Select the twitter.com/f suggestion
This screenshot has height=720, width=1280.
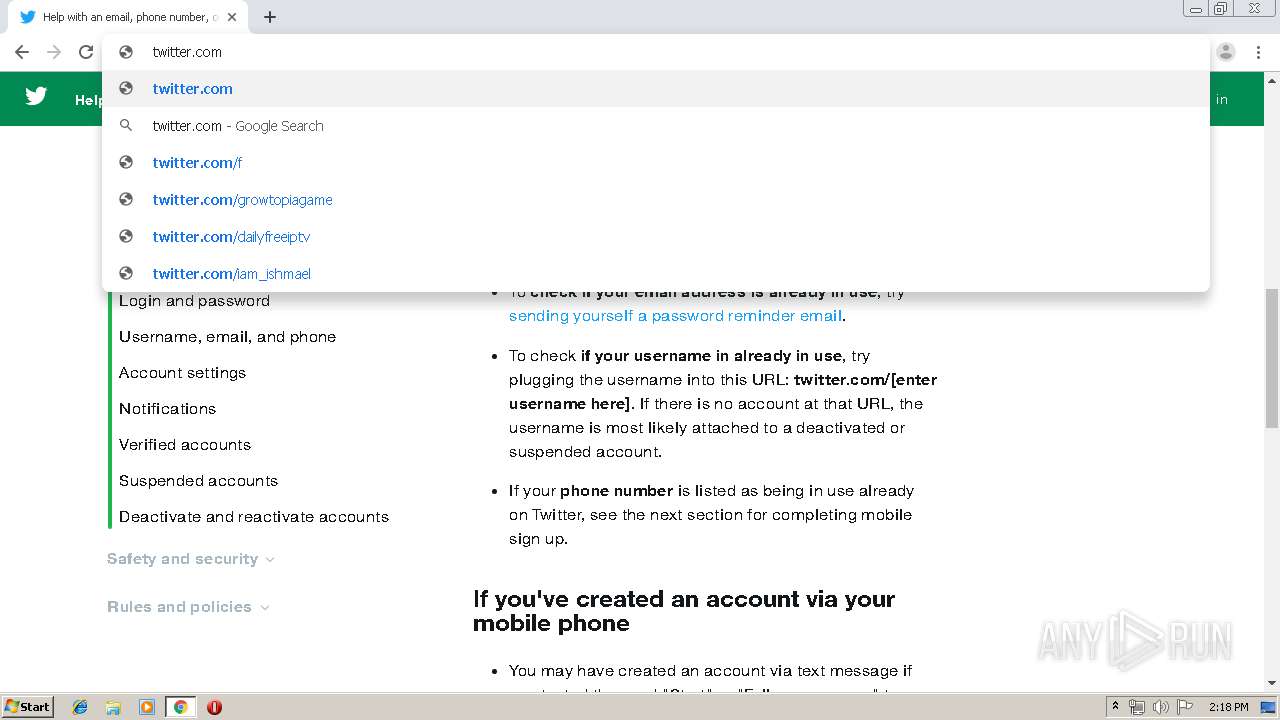[655, 162]
